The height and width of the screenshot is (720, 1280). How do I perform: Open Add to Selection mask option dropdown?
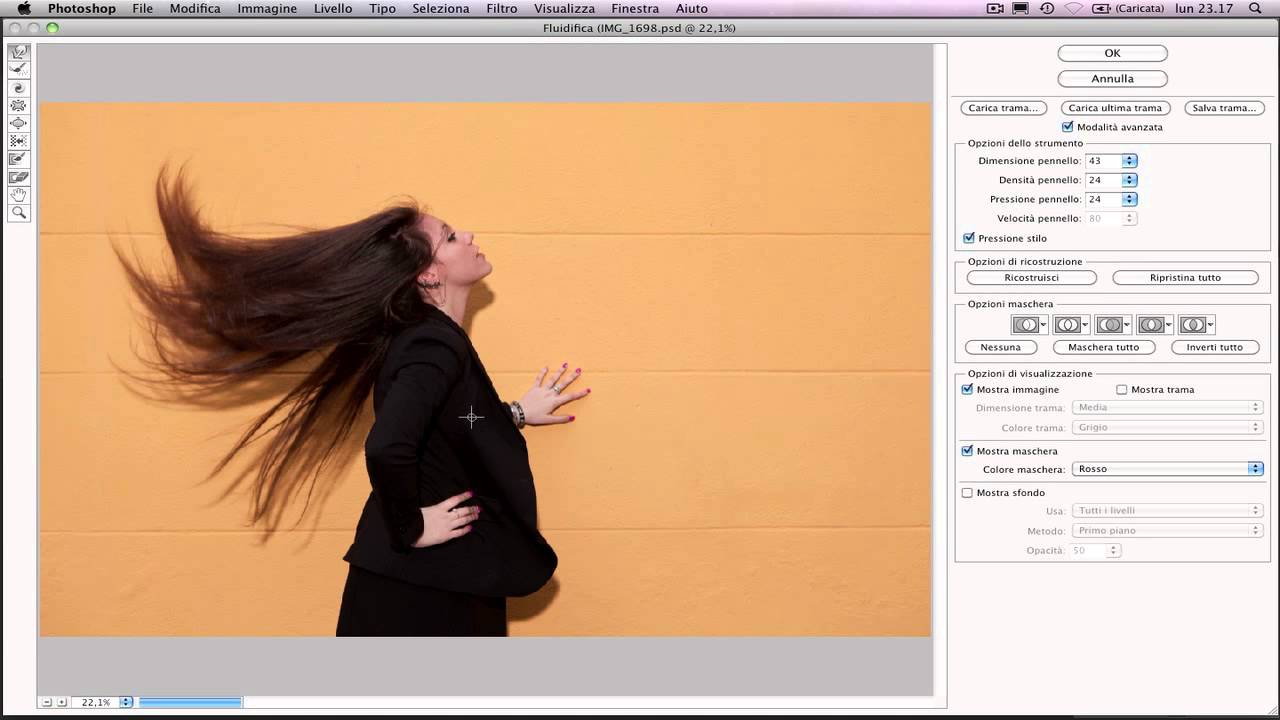(x=1071, y=325)
